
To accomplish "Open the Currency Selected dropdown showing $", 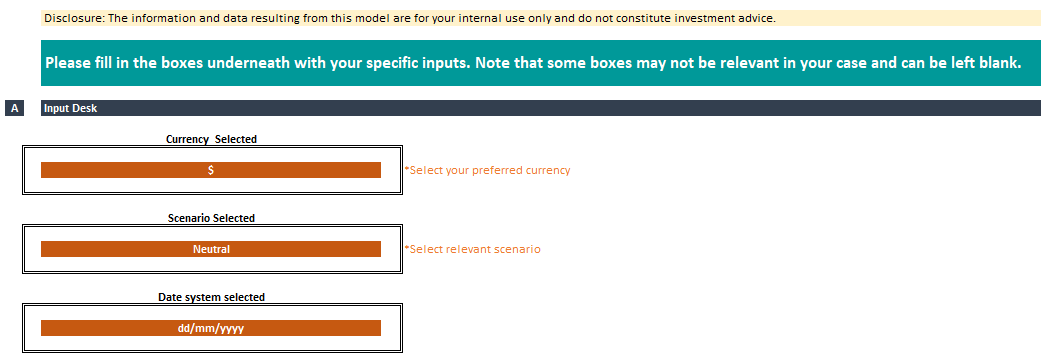I will [x=210, y=170].
